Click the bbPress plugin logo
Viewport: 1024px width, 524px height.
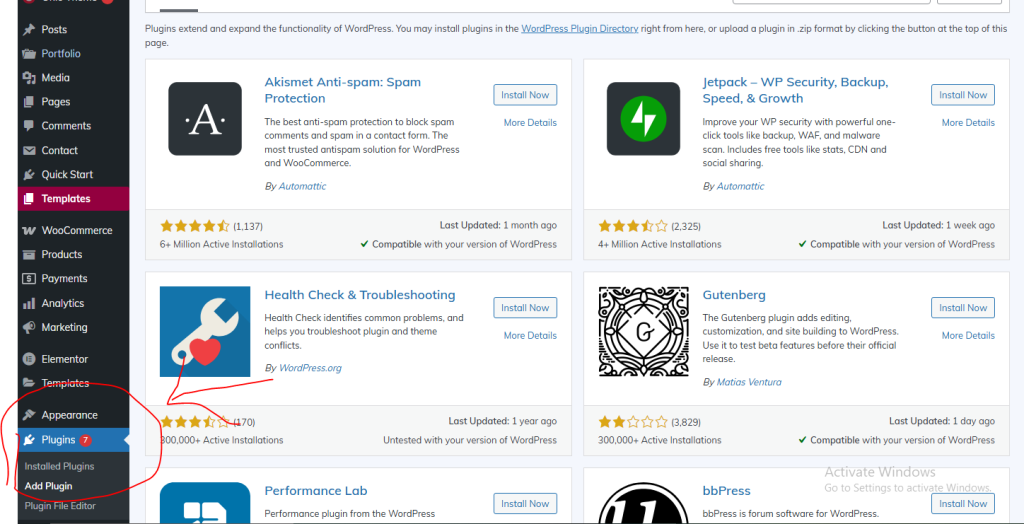point(643,503)
